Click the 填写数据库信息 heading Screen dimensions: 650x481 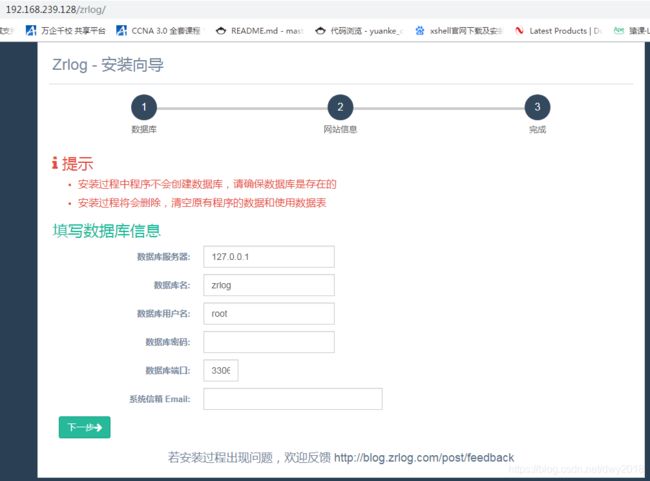(107, 231)
